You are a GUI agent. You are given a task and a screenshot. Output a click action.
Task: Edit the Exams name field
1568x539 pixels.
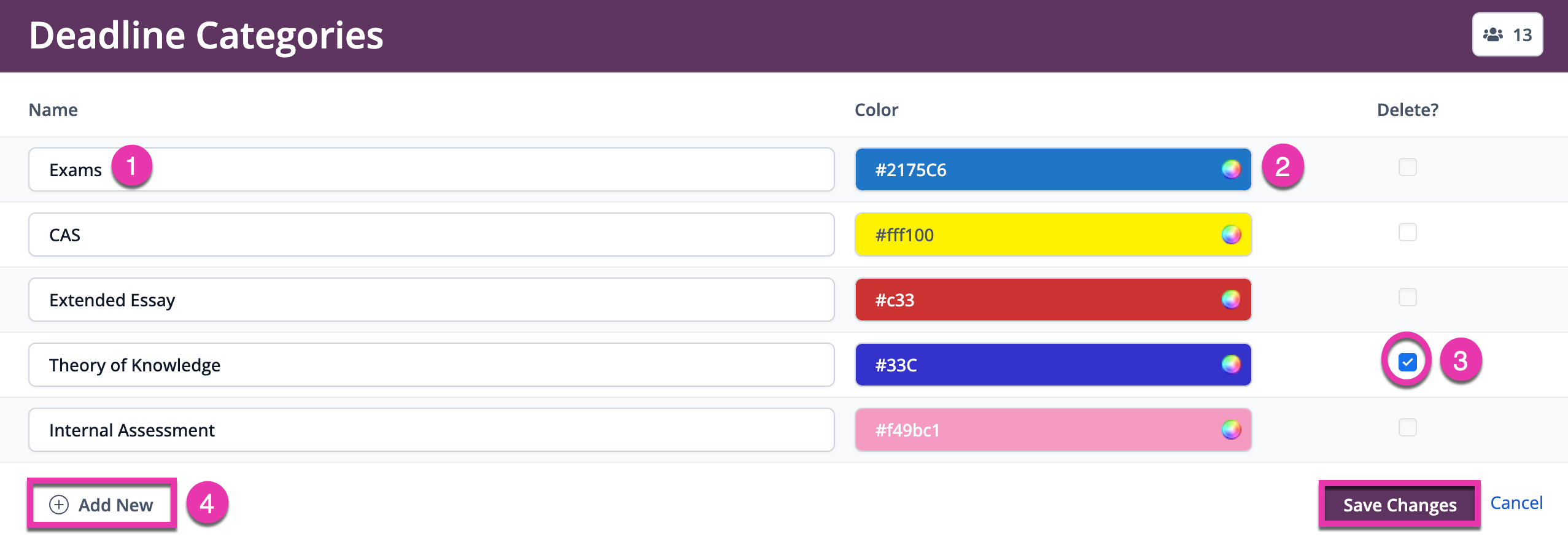pyautogui.click(x=431, y=169)
